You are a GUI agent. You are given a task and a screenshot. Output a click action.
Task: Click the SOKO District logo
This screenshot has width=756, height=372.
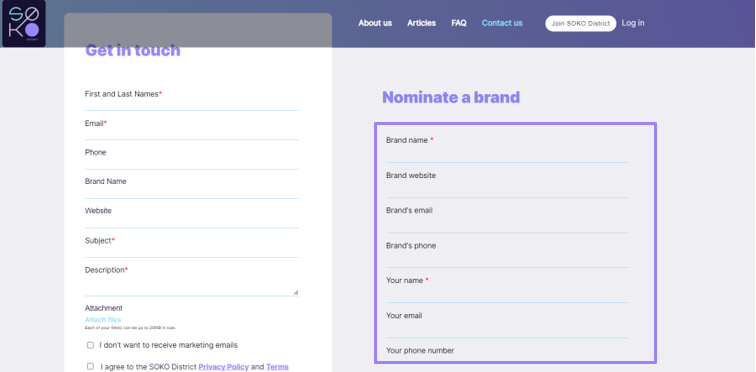coord(24,24)
